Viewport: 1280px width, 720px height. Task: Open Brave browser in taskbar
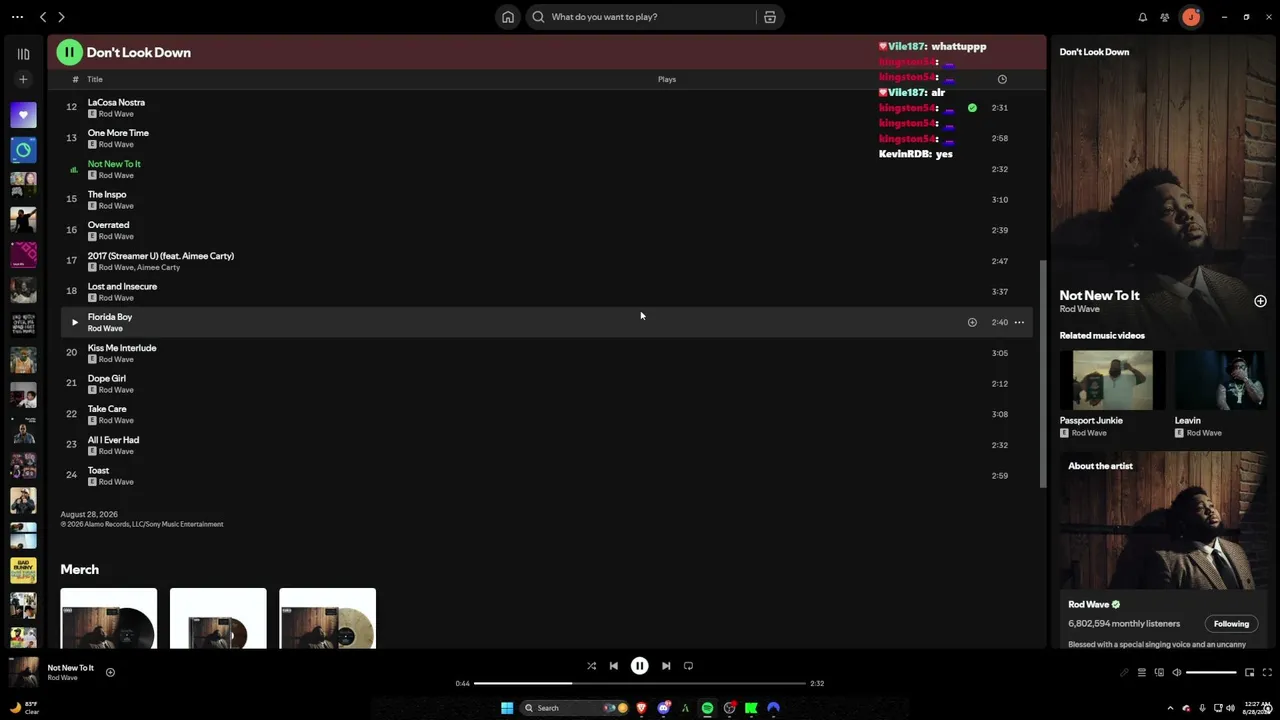pos(641,708)
